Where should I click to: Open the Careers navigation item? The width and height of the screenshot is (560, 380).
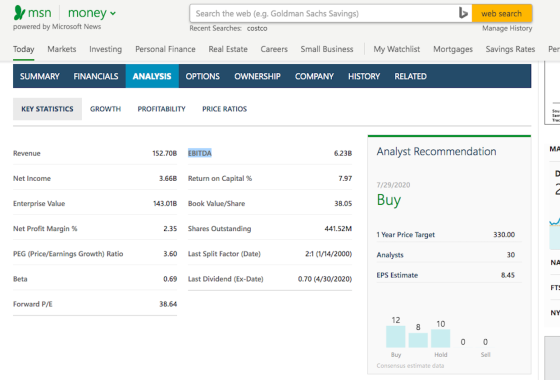pyautogui.click(x=274, y=49)
